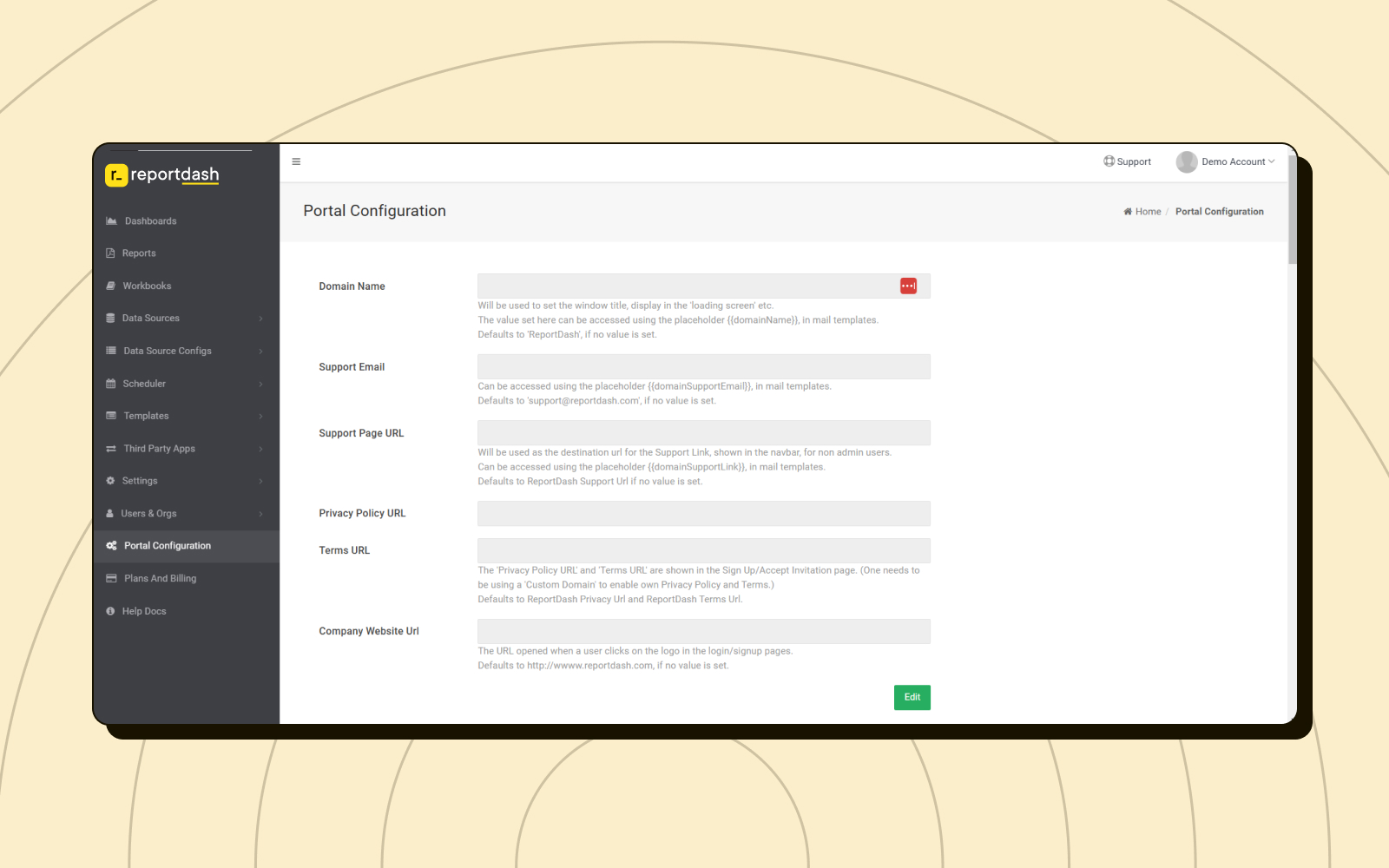
Task: Click the Demo Account avatar
Action: pyautogui.click(x=1186, y=162)
